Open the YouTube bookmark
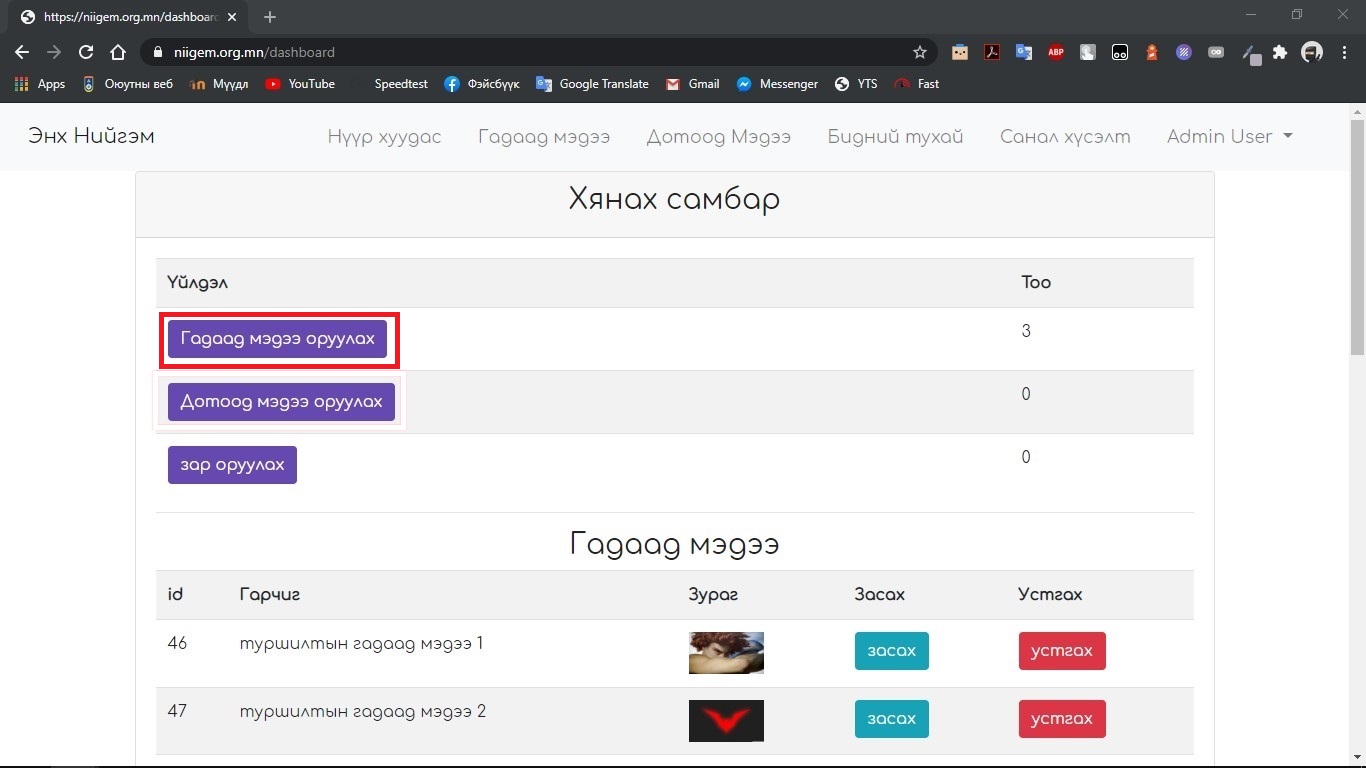The width and height of the screenshot is (1366, 768). pyautogui.click(x=300, y=84)
